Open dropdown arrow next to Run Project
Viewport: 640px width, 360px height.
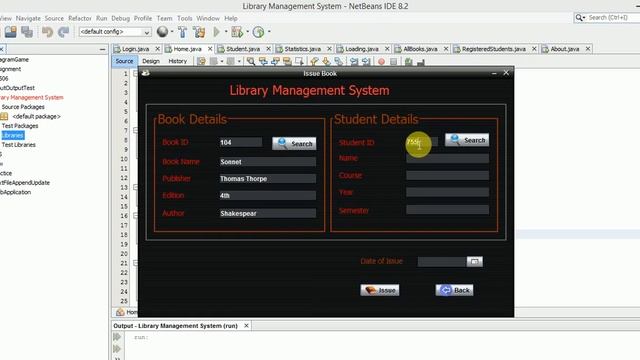[226, 31]
